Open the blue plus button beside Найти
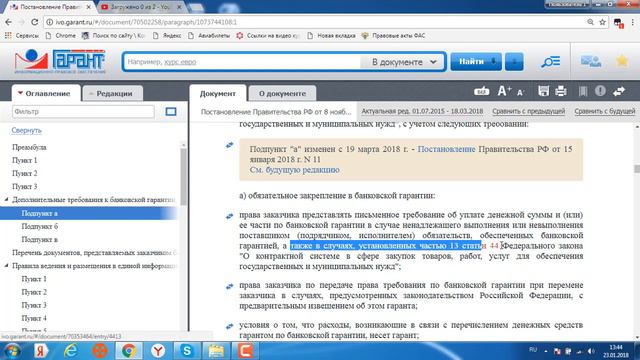 click(x=514, y=62)
